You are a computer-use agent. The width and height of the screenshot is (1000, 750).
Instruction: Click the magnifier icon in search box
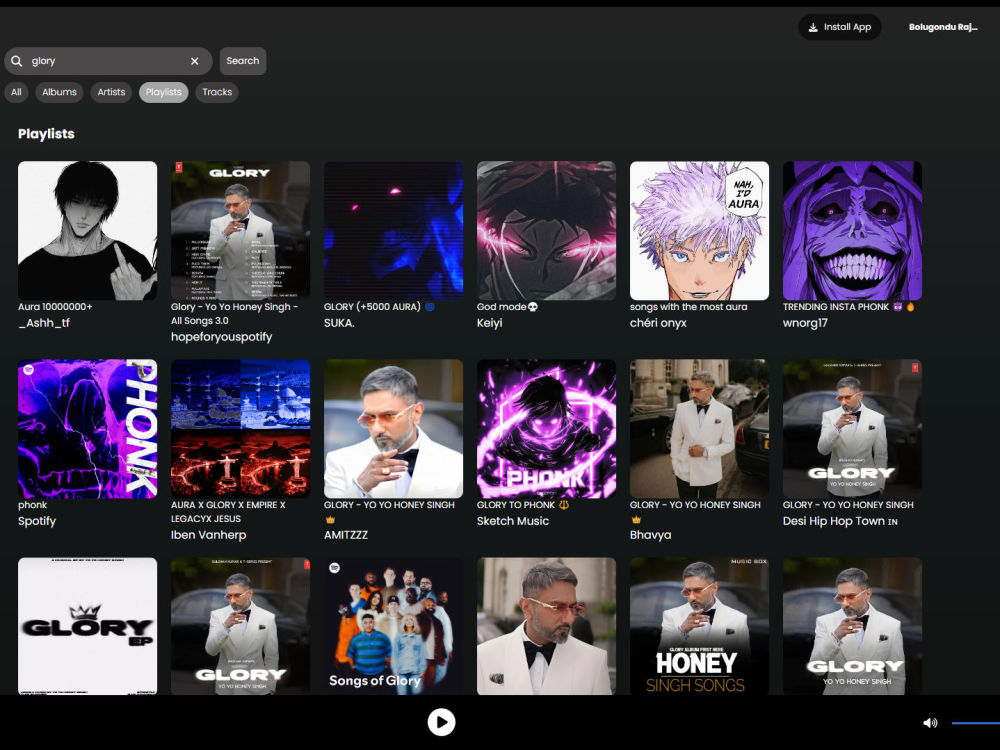(17, 61)
